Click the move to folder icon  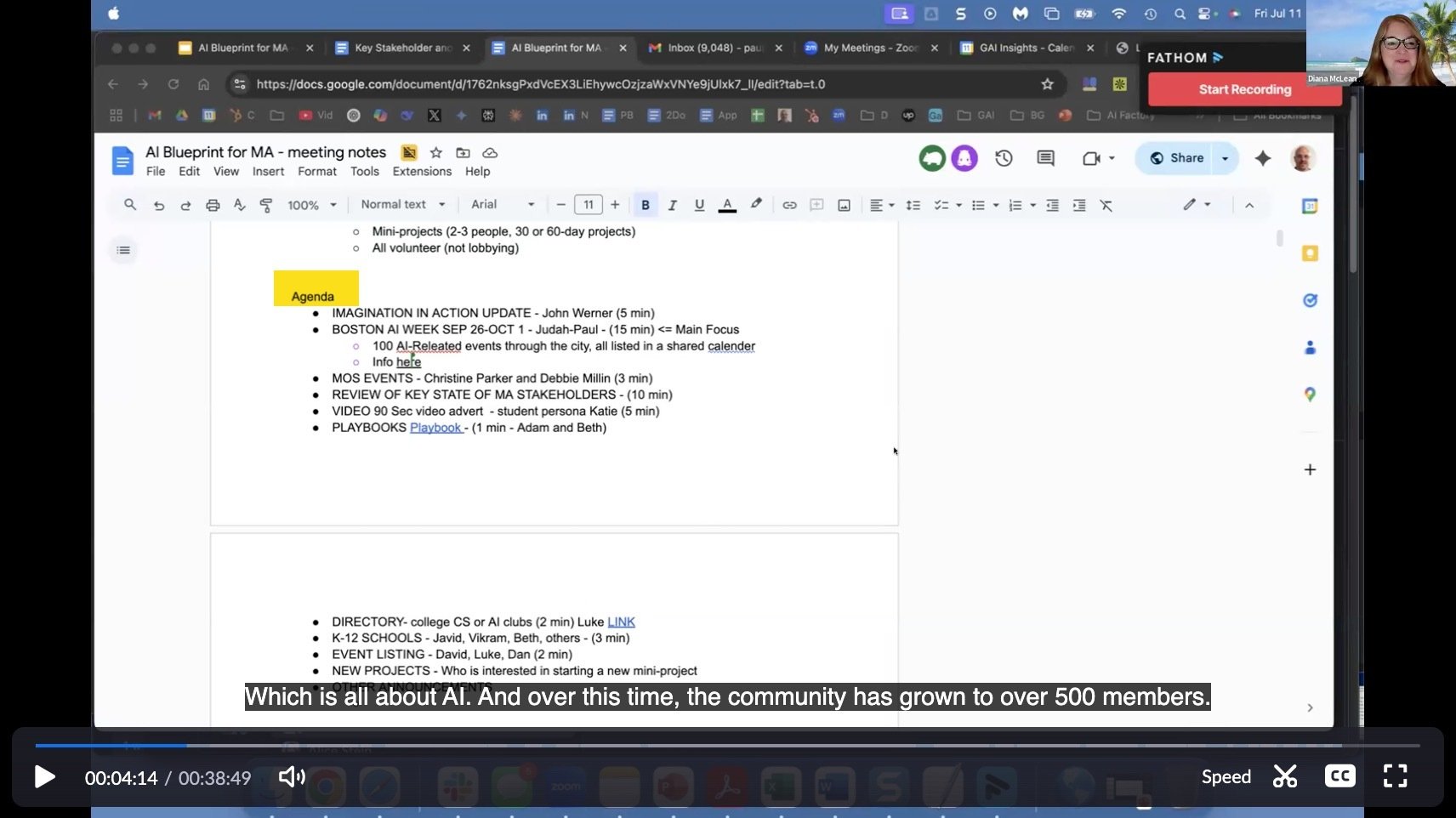coord(463,152)
